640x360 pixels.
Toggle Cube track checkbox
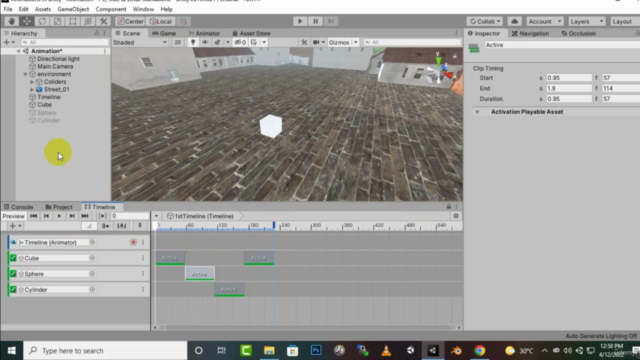click(13, 258)
